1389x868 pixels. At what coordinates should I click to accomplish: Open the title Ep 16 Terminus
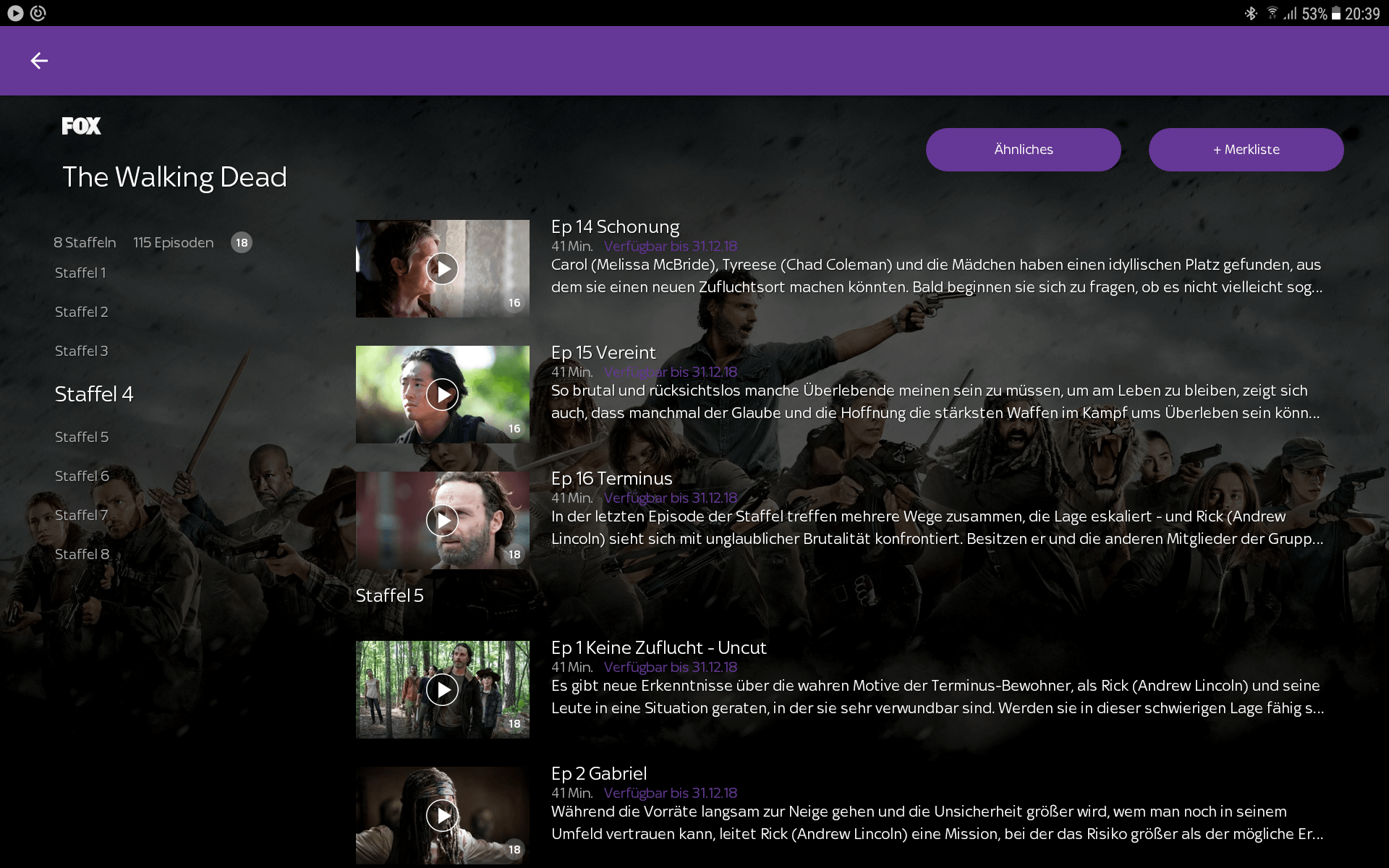pos(611,479)
